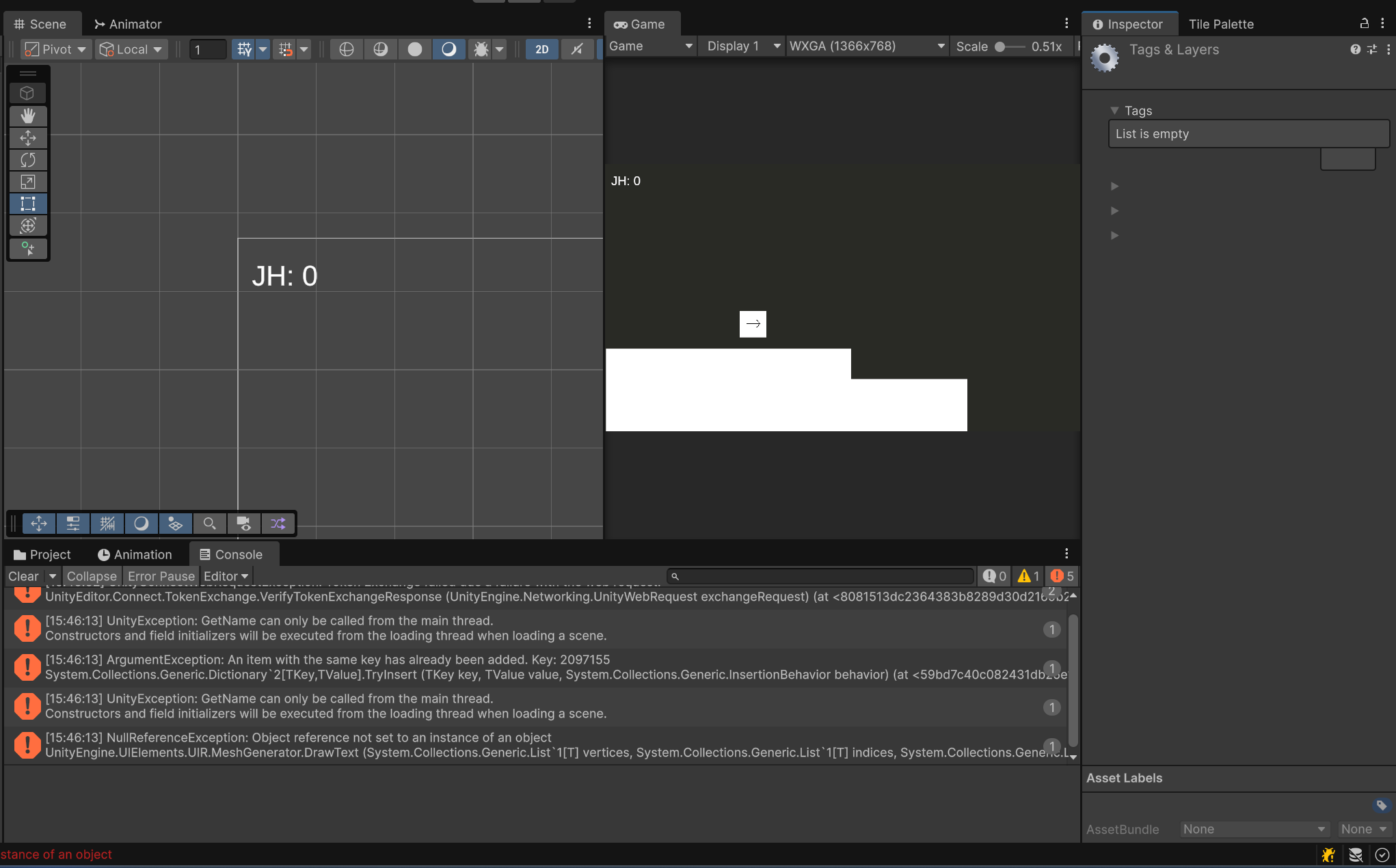The height and width of the screenshot is (868, 1396).
Task: Select the Hand tool in scene toolbar
Action: click(x=28, y=116)
